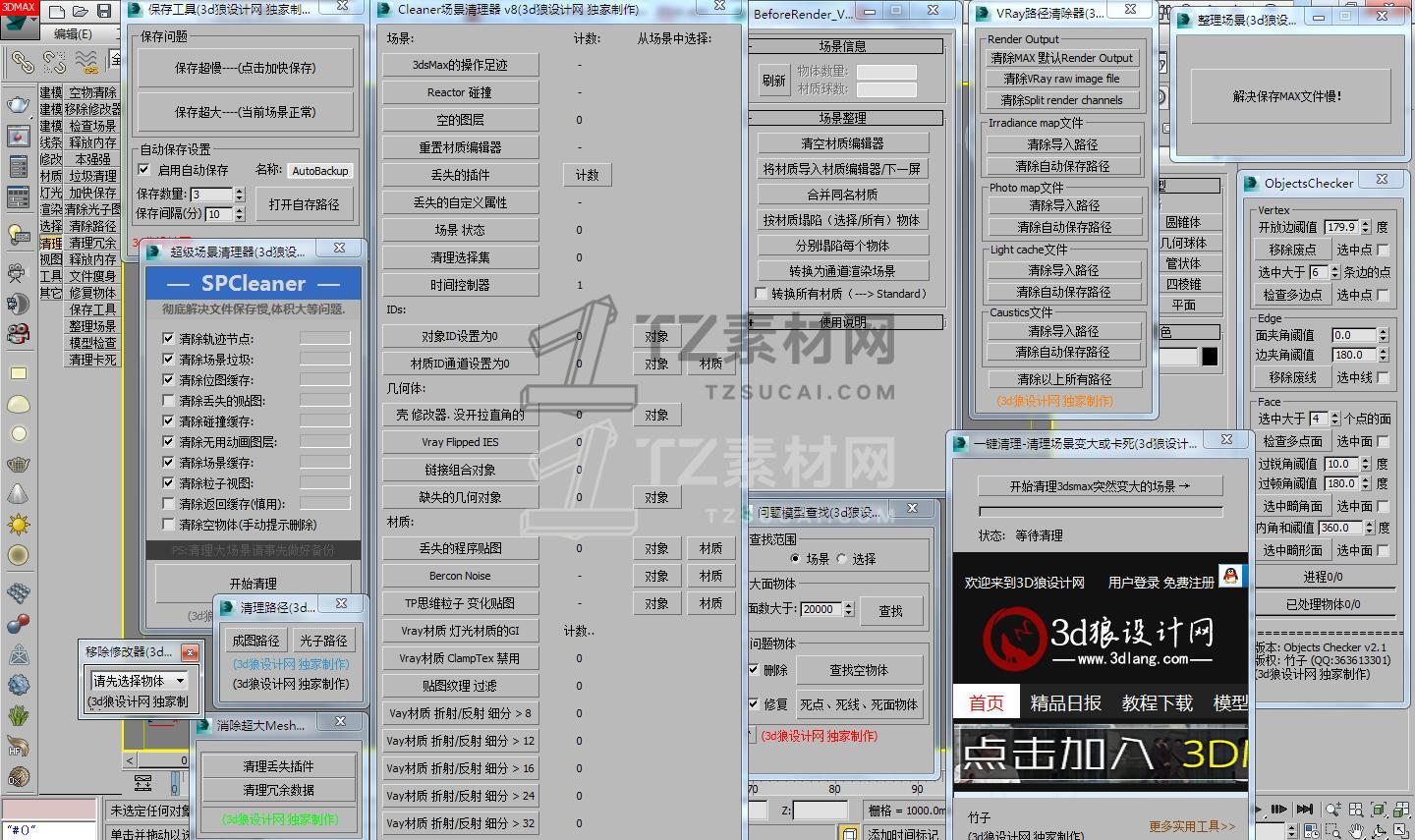The image size is (1415, 840).
Task: Click 打开自存路径 button
Action: (305, 204)
